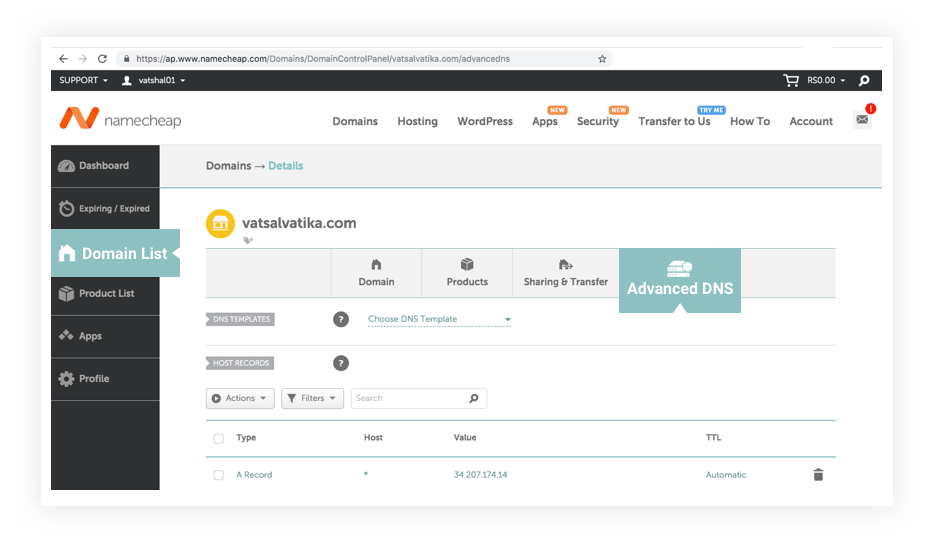Click the browser address bar URL

pos(323,59)
